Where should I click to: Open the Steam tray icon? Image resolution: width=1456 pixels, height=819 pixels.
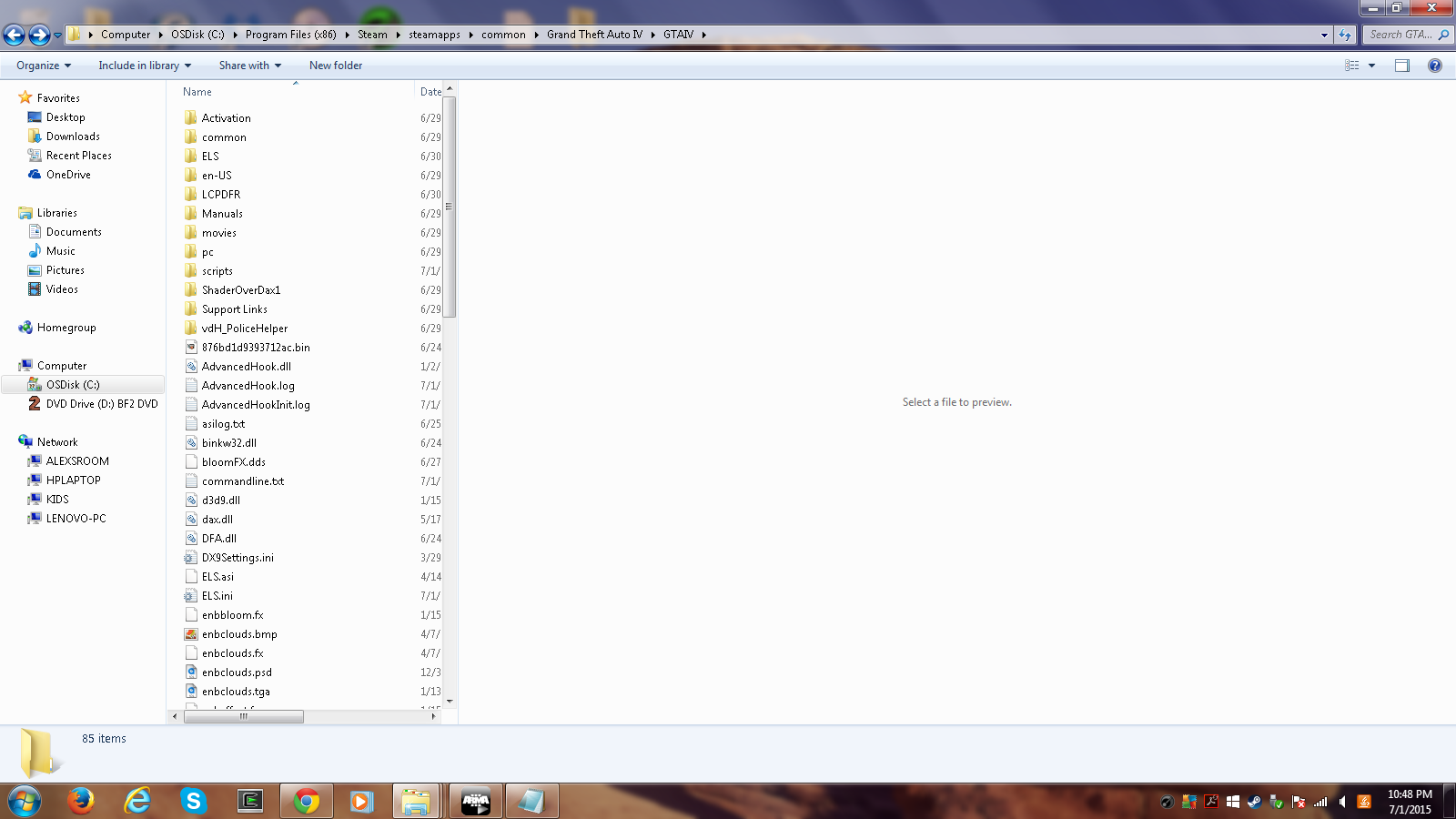1254,802
